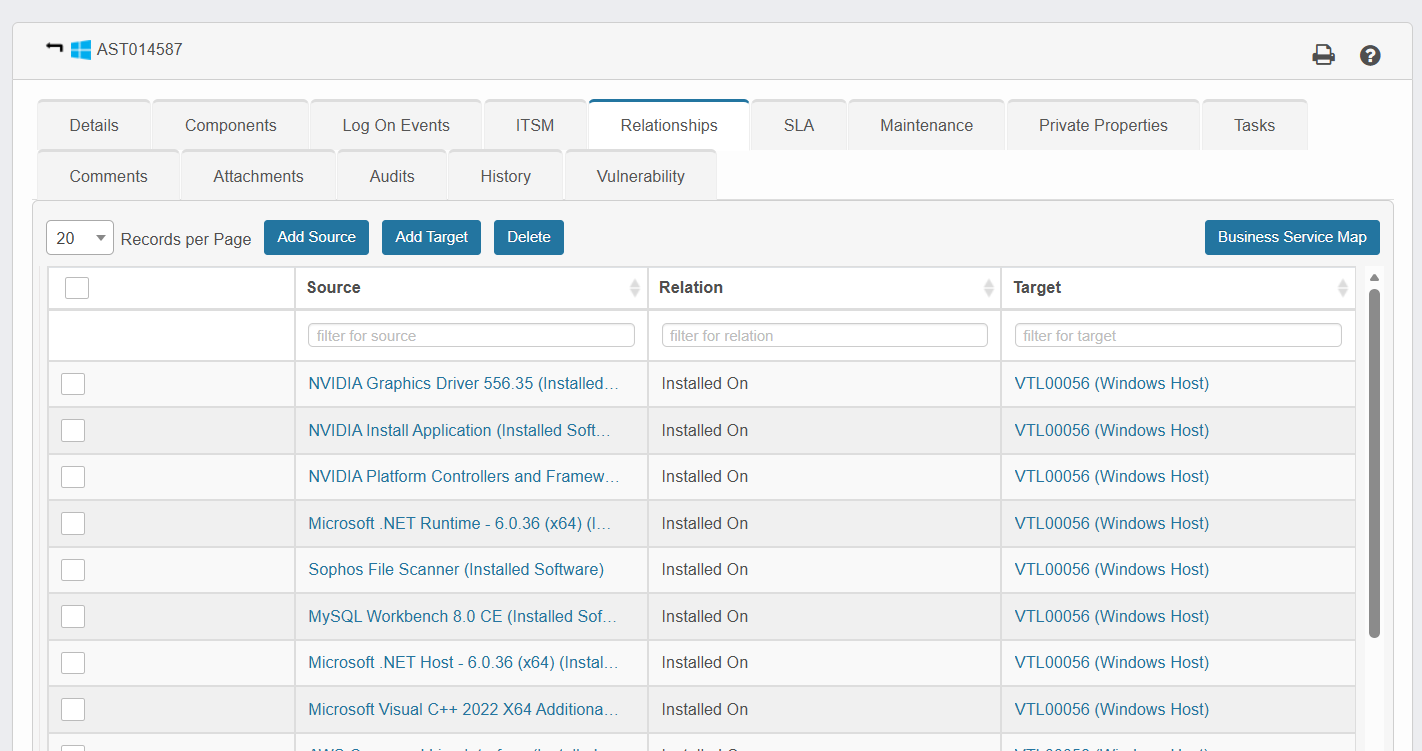
Task: Open help via question mark icon
Action: [1370, 55]
